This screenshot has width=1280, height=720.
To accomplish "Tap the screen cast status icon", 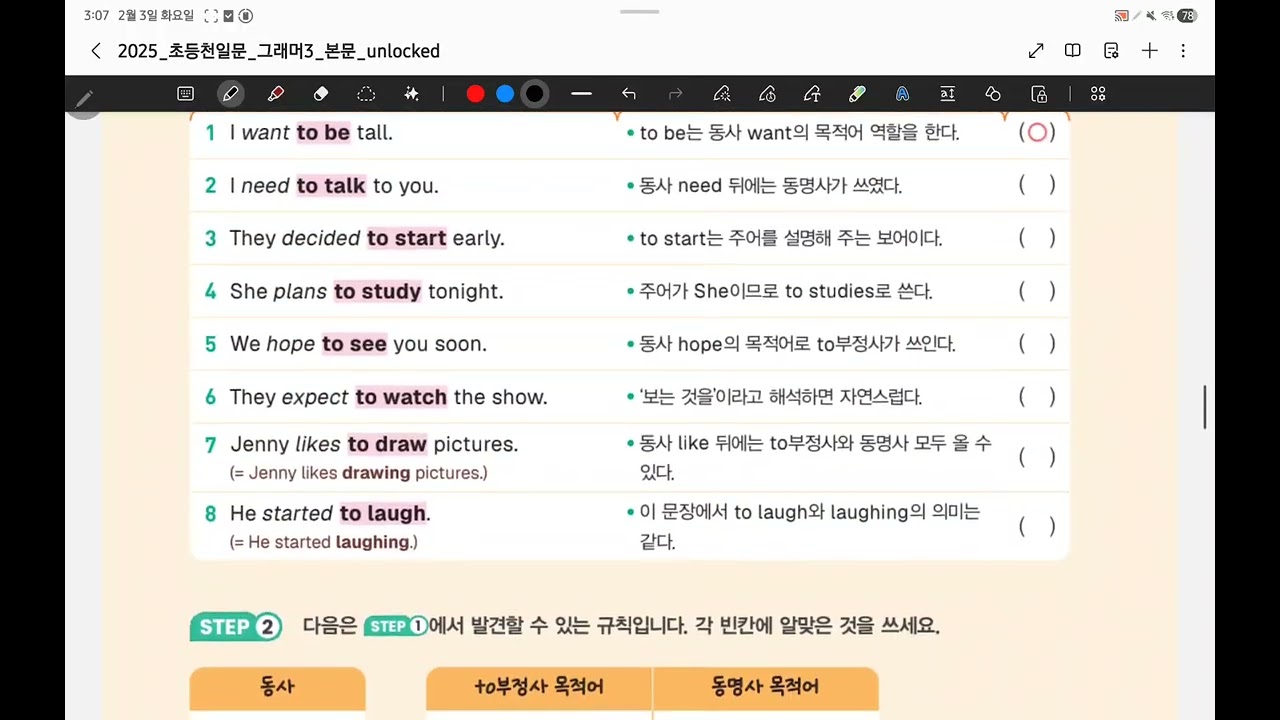I will click(x=1121, y=16).
